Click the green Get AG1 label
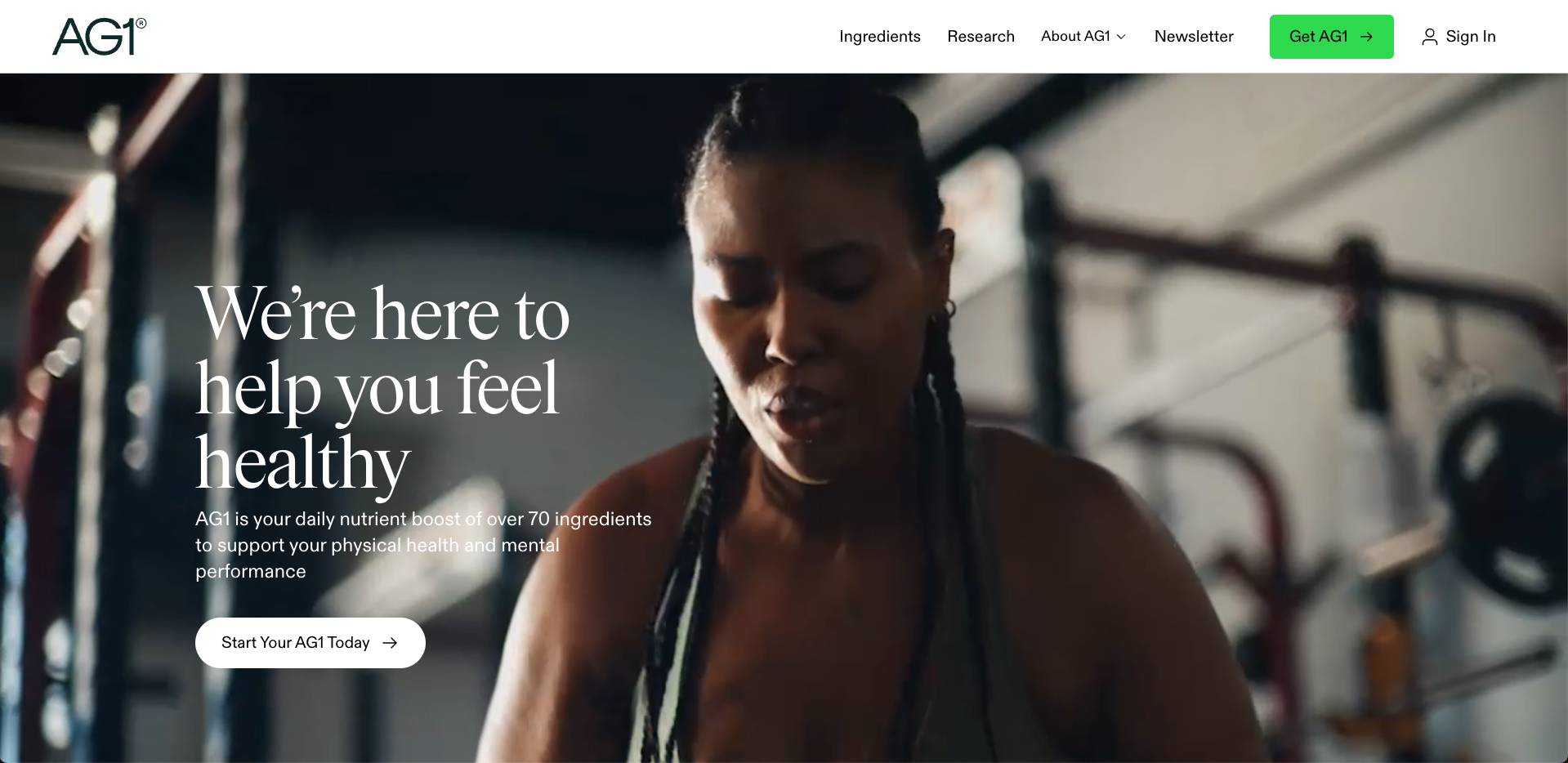1568x763 pixels. [x=1318, y=37]
